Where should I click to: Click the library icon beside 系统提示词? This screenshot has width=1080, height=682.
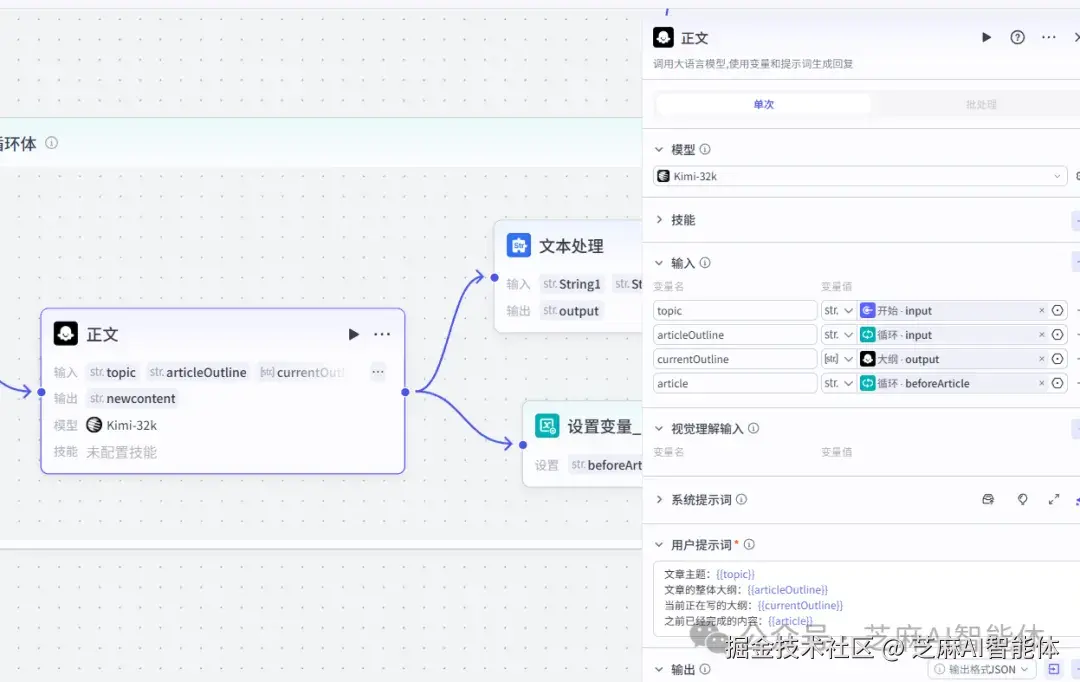click(x=988, y=499)
